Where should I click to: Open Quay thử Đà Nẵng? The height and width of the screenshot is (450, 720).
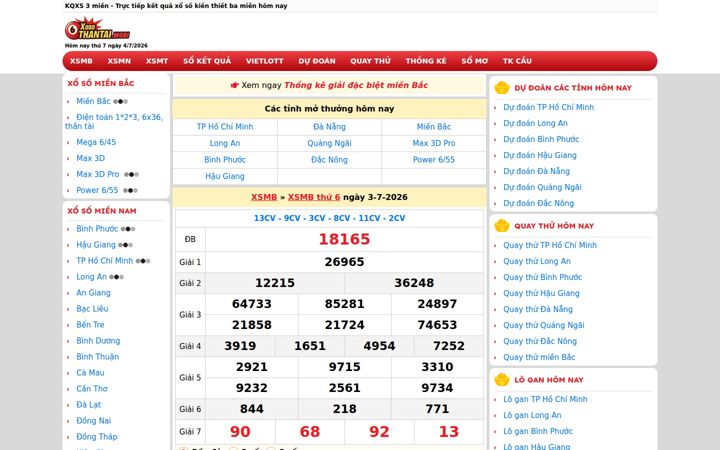click(x=538, y=309)
